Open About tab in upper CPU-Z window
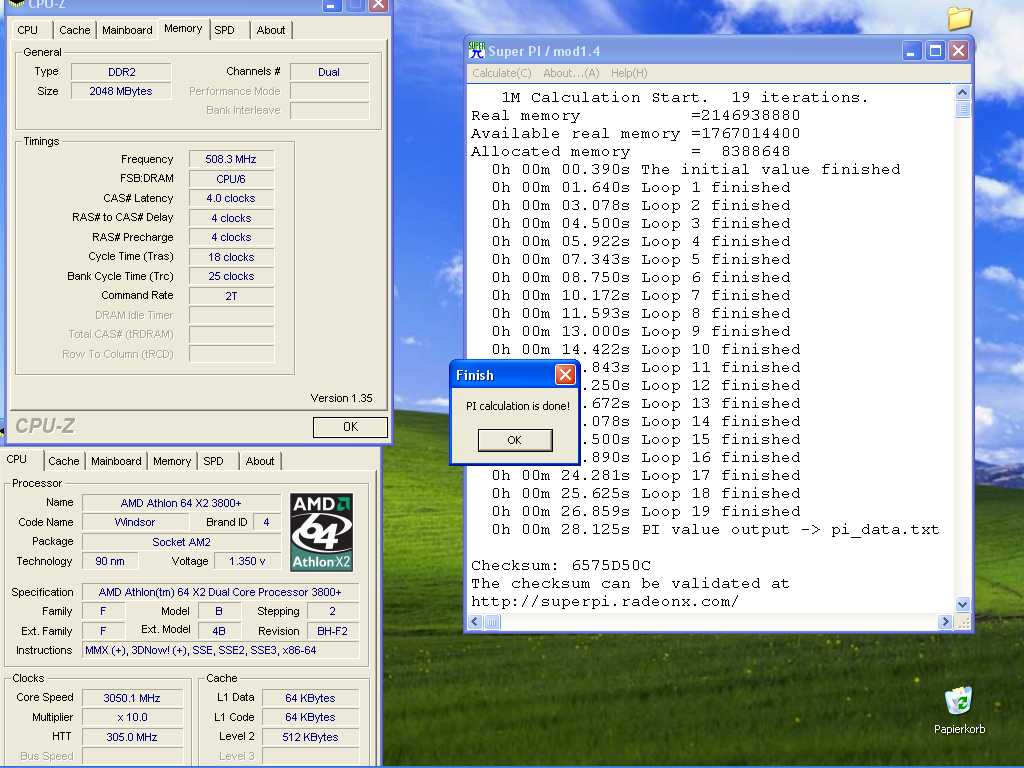The image size is (1024, 768). (x=270, y=30)
